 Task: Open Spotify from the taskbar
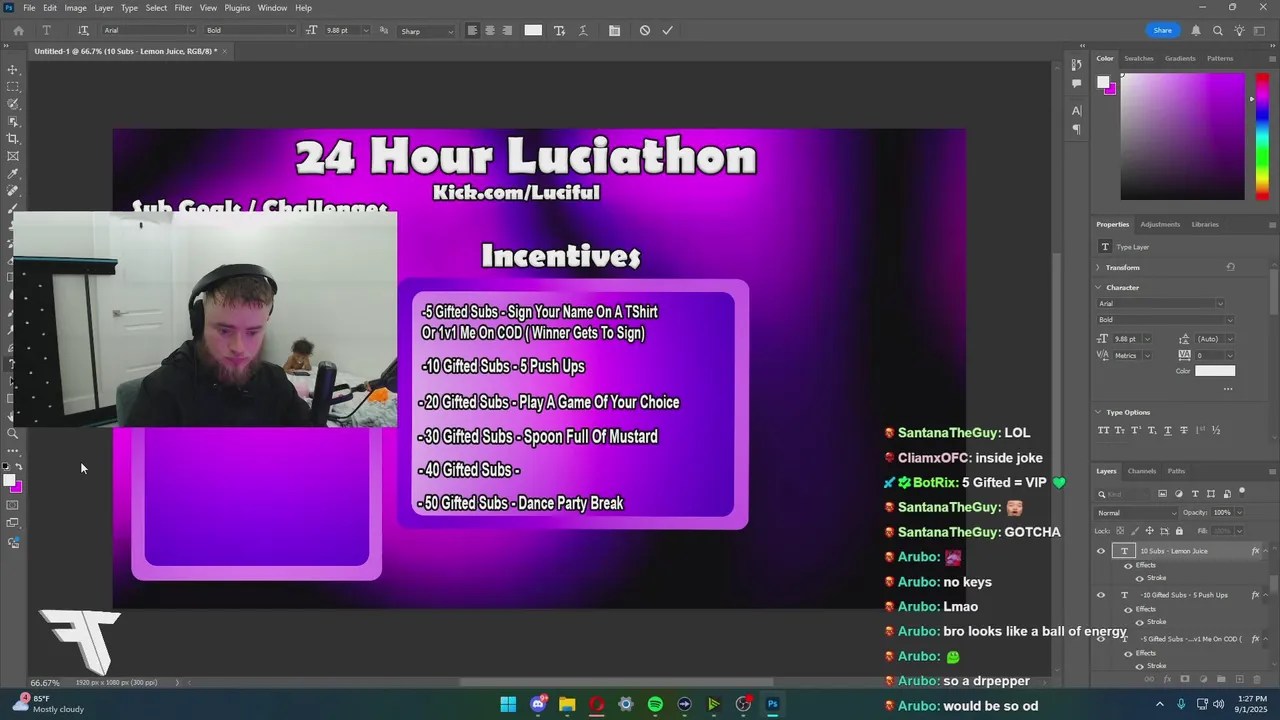coord(655,704)
